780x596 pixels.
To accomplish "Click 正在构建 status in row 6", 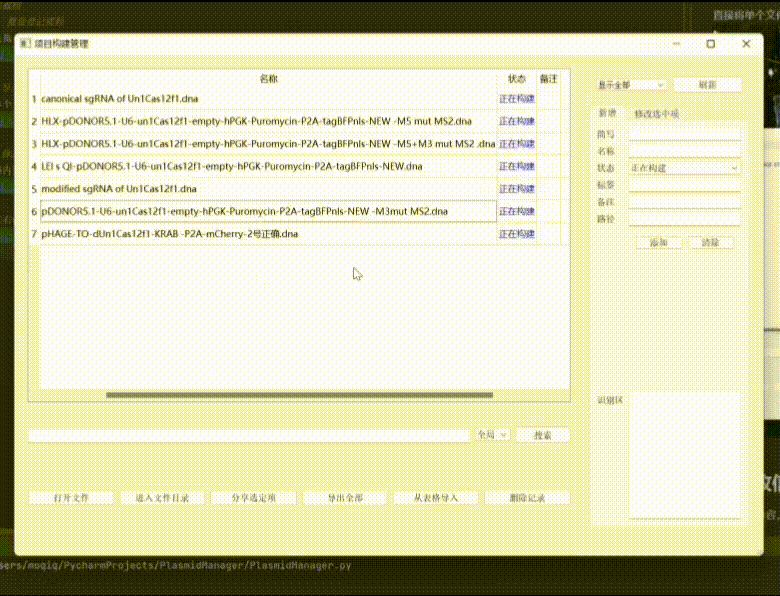I will click(517, 211).
